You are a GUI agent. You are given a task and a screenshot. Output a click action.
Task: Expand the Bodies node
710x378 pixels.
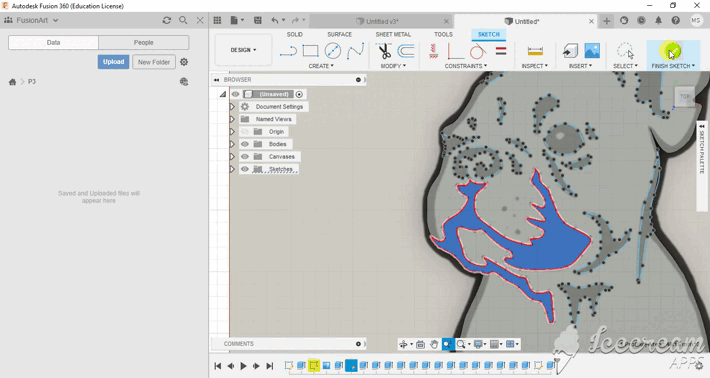232,144
